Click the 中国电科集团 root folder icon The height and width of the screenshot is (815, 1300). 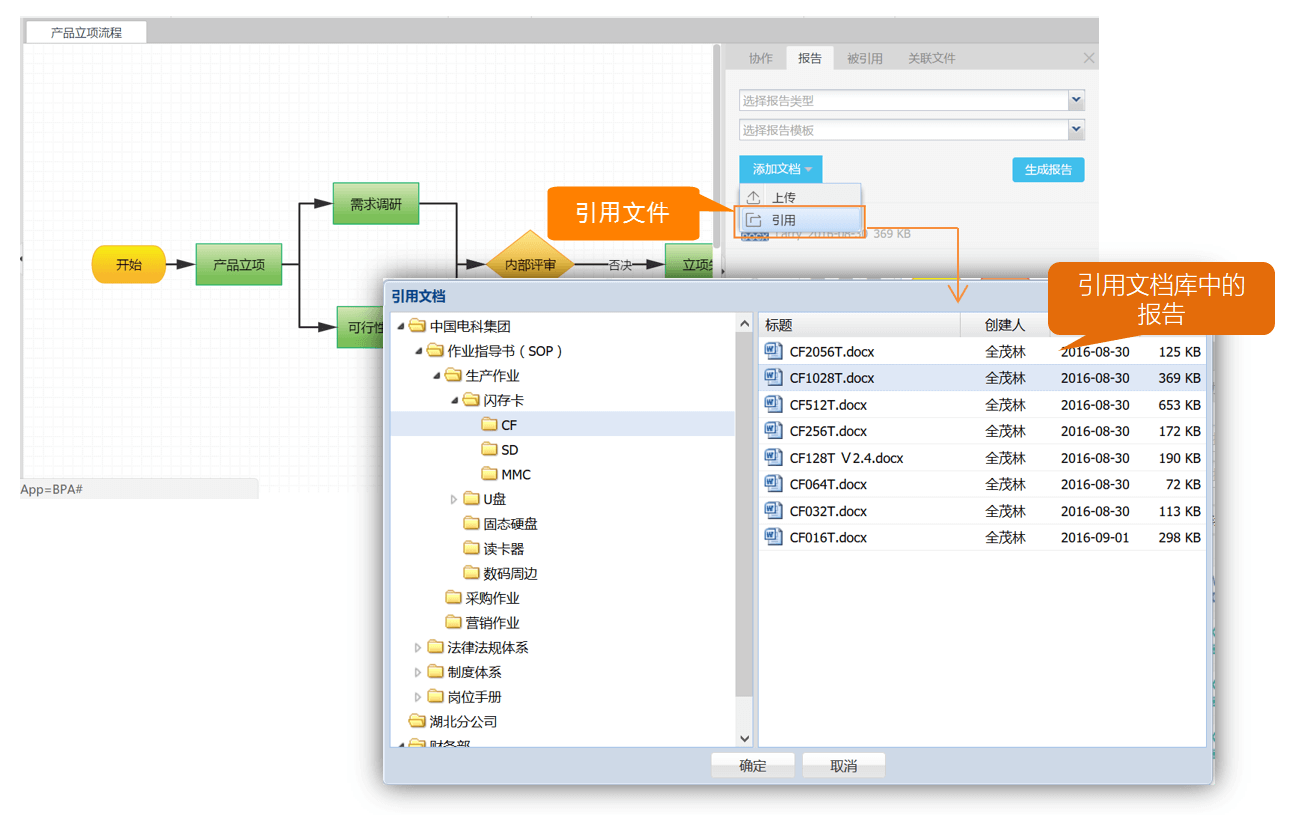pos(417,326)
